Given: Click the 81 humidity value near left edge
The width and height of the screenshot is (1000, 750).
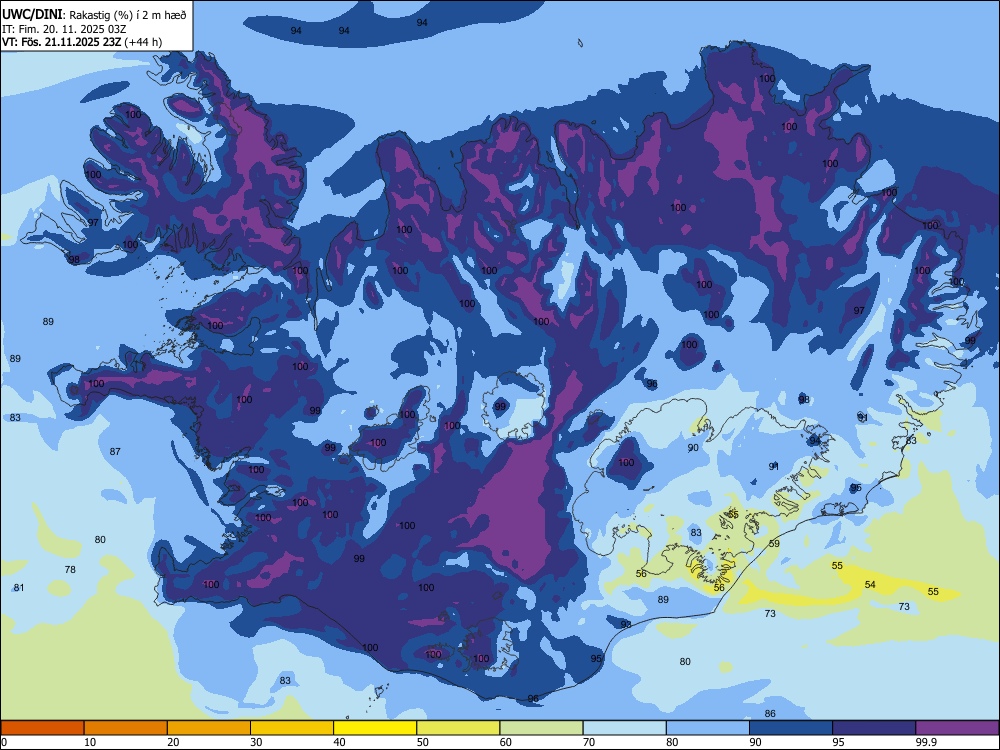Looking at the screenshot, I should [19, 587].
